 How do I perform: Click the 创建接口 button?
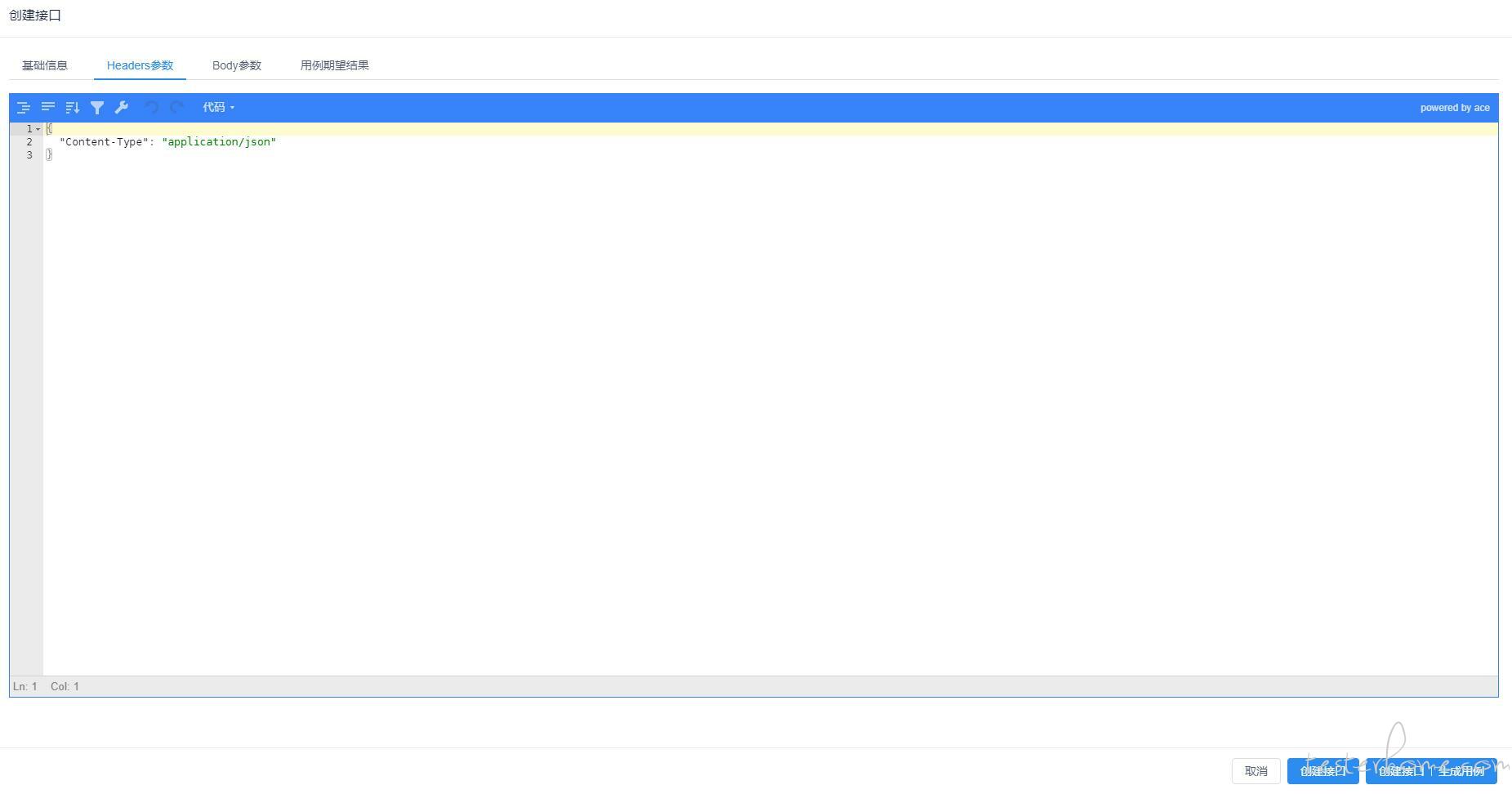[1323, 771]
